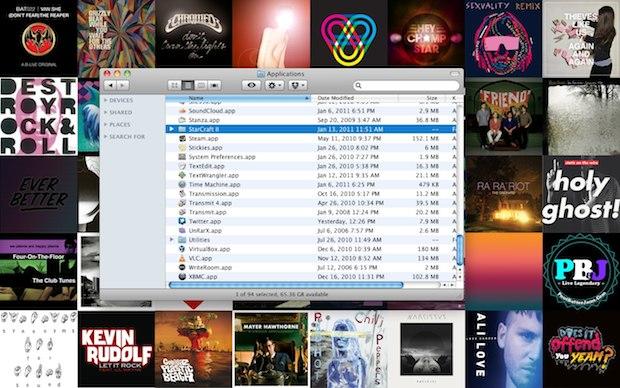Select the VirtualBox.app icon
The width and height of the screenshot is (620, 388).
(182, 249)
